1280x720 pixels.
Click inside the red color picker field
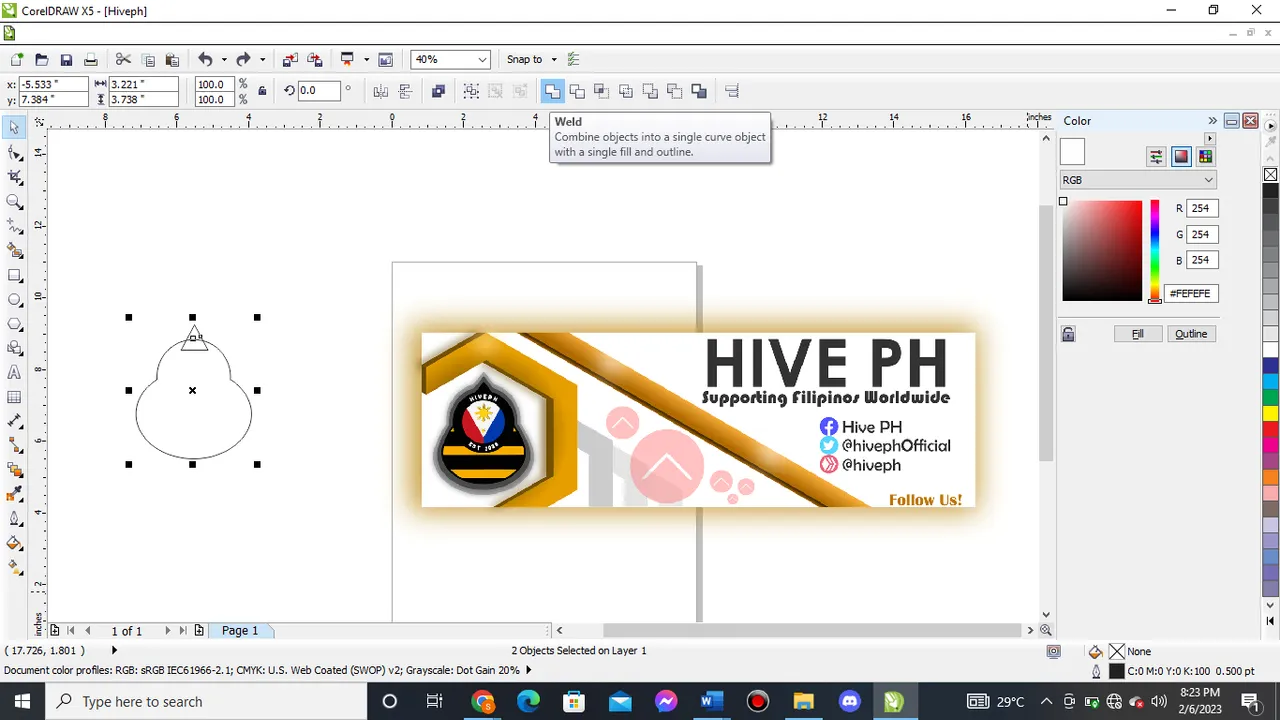(x=1102, y=250)
